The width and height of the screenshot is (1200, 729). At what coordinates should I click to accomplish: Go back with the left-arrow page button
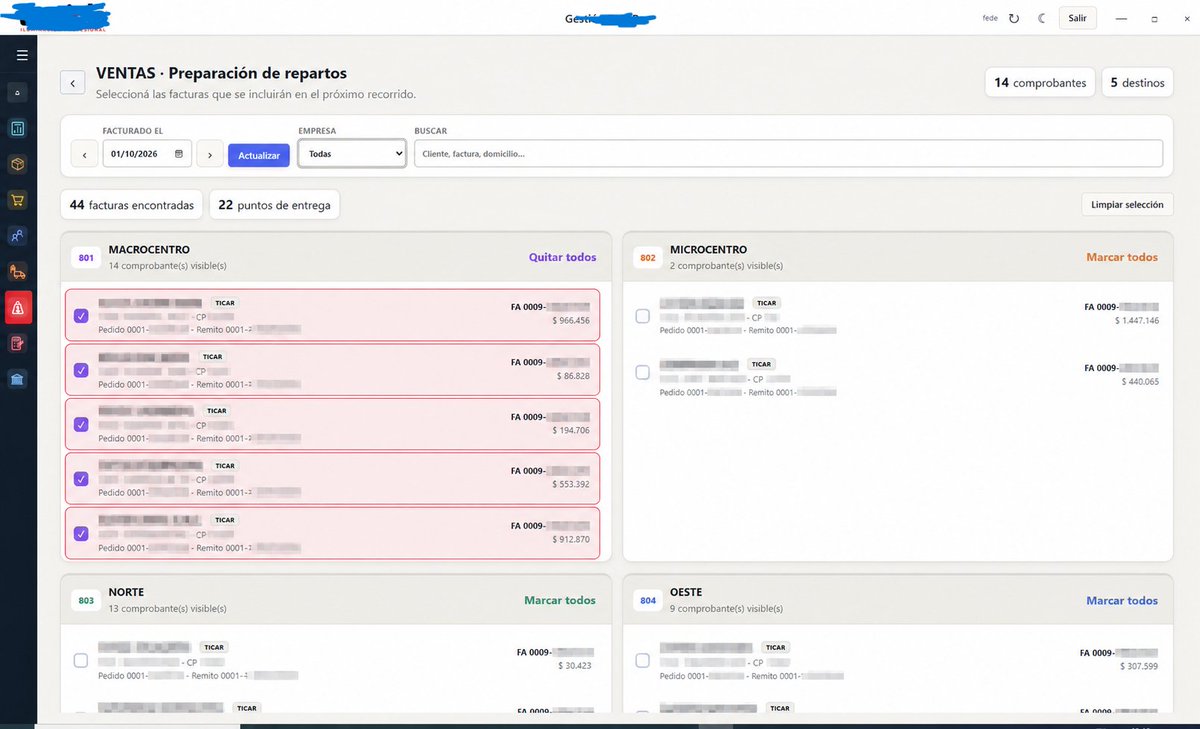pos(72,82)
